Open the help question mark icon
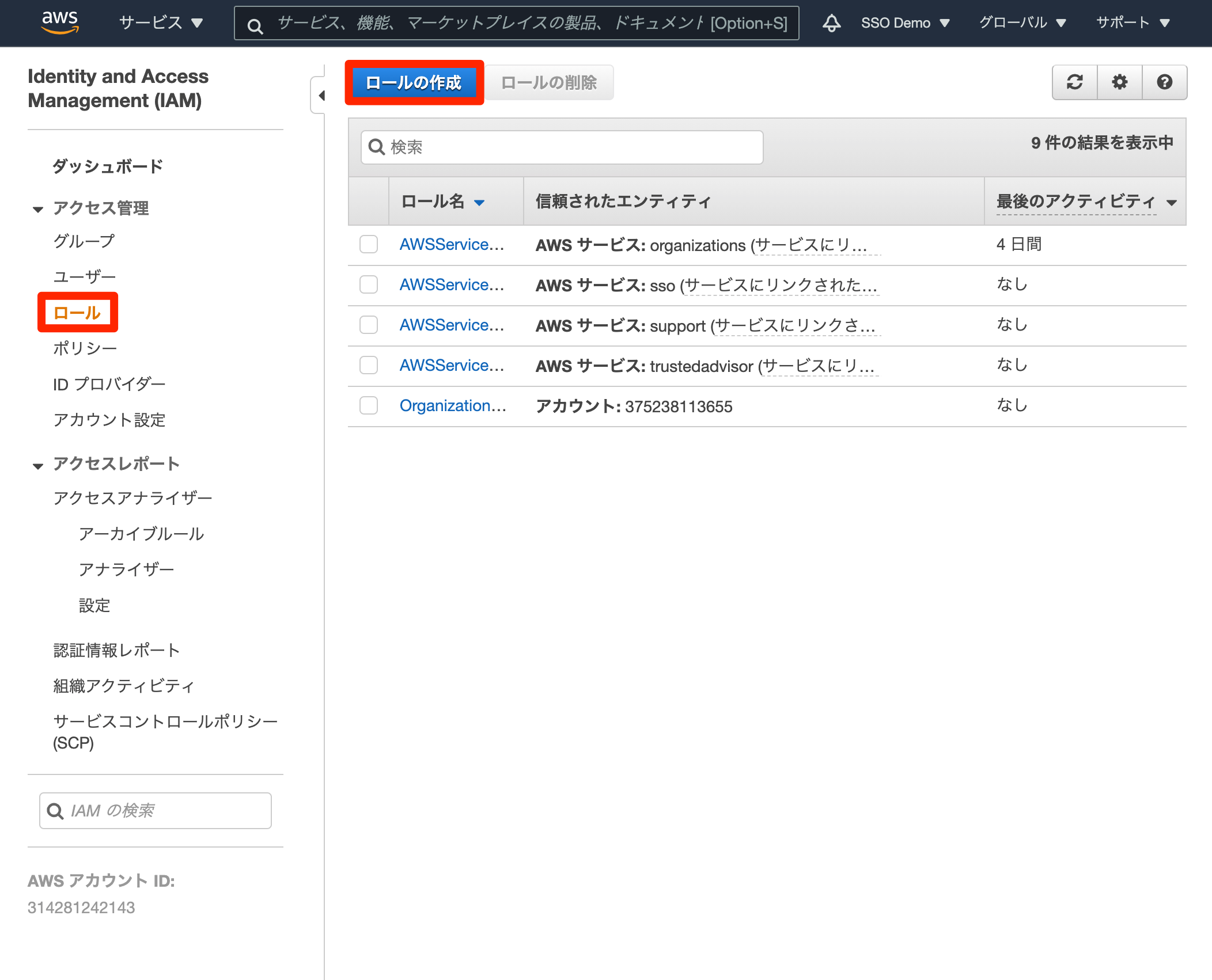 1164,82
